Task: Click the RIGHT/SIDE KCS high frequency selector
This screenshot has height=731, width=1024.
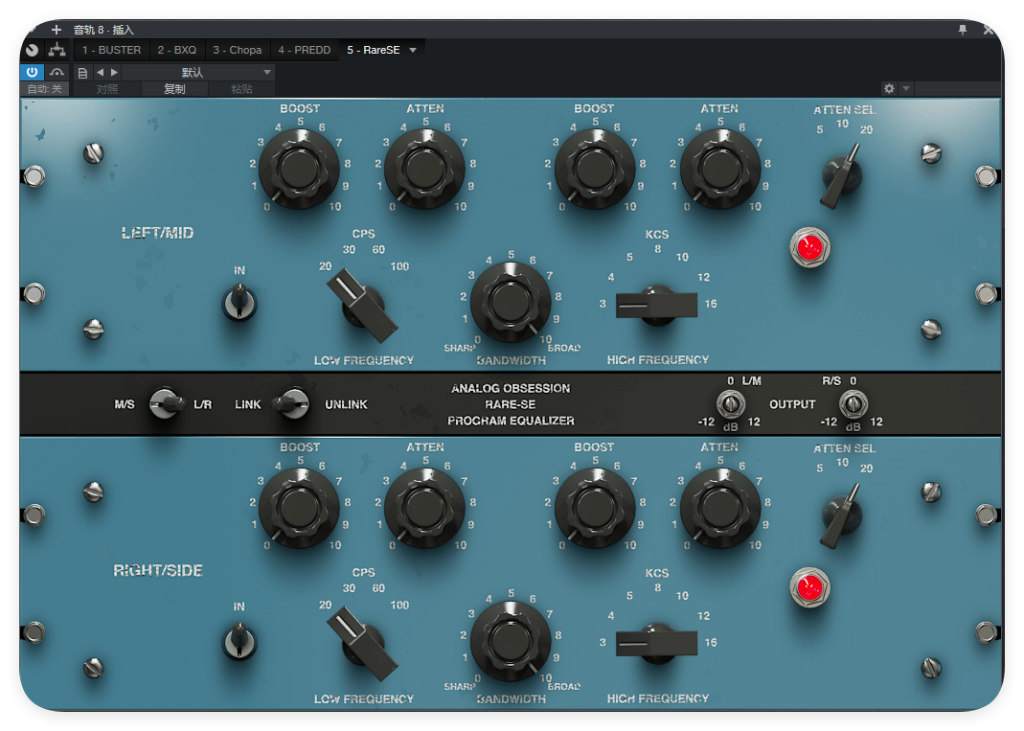Action: (656, 643)
